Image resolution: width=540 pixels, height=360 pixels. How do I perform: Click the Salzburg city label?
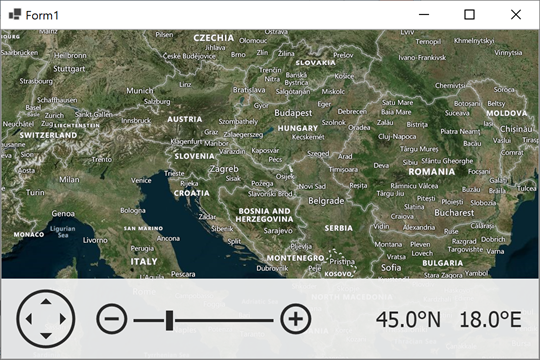157,102
